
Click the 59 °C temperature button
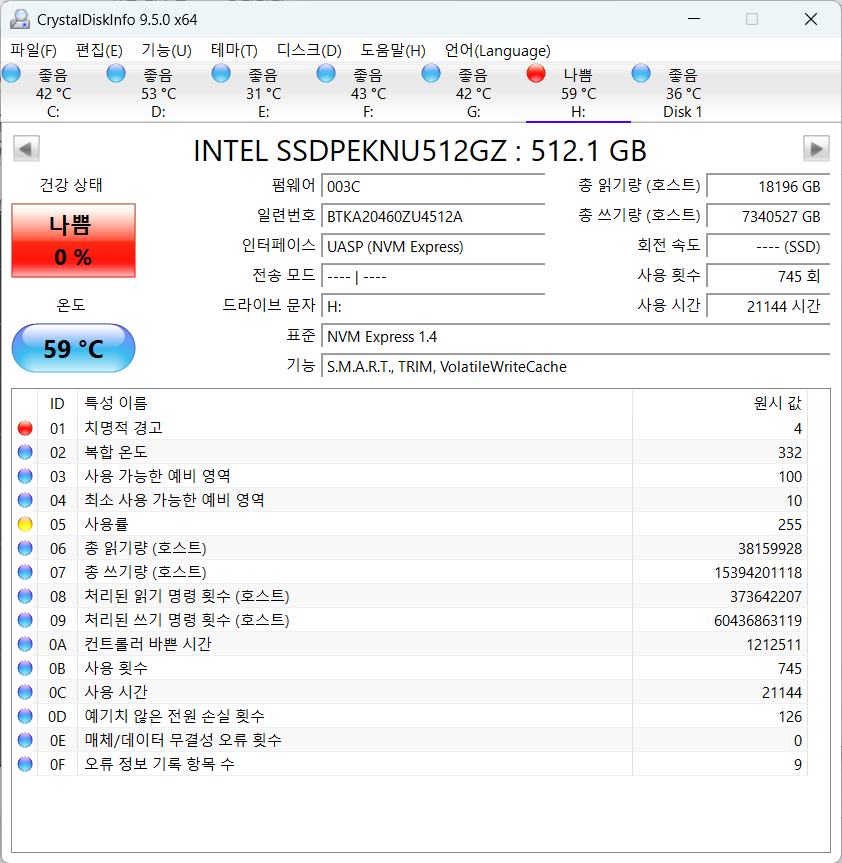click(x=73, y=348)
